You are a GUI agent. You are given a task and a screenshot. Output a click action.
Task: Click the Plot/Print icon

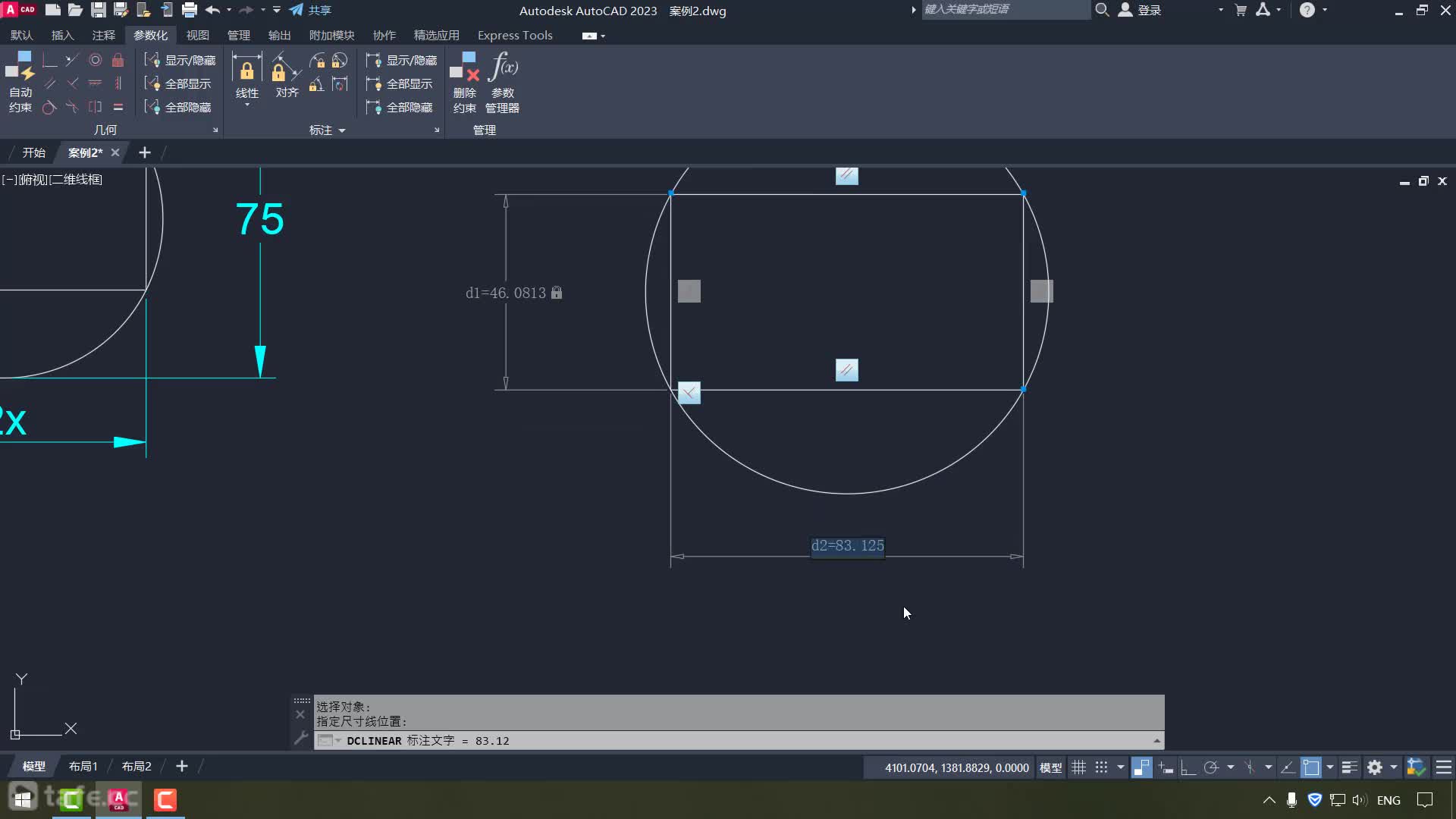[x=190, y=10]
